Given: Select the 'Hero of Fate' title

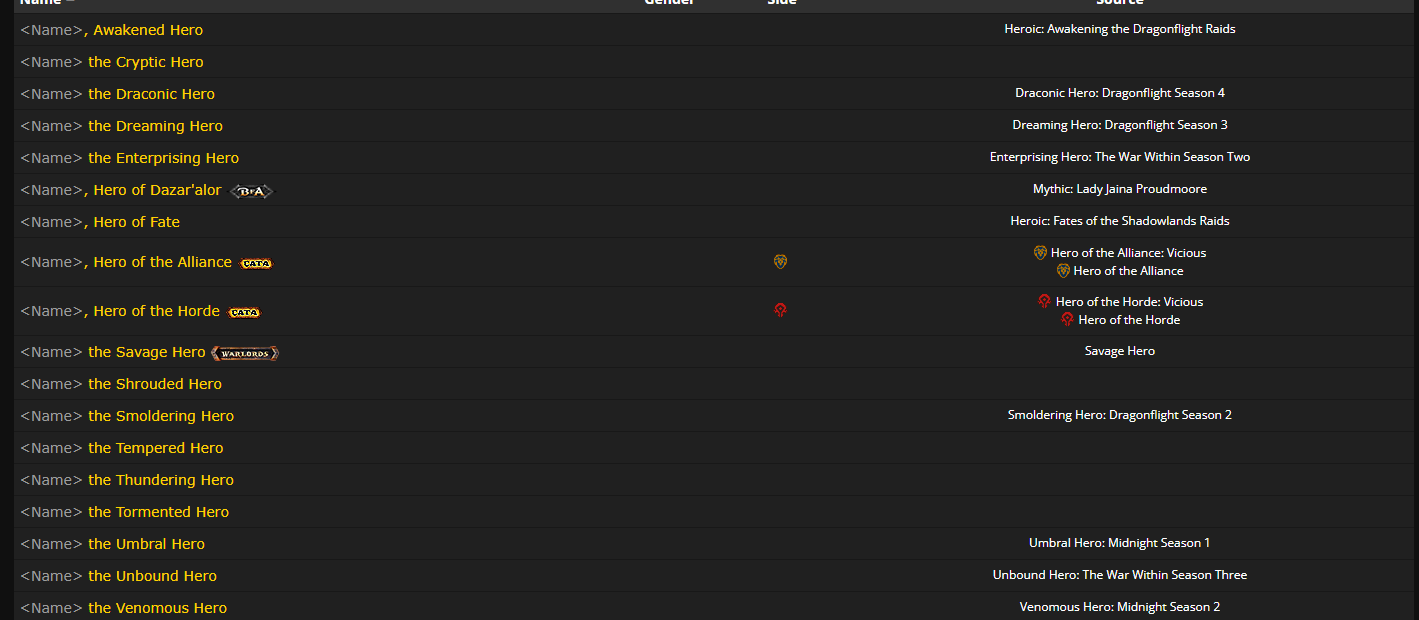Looking at the screenshot, I should click(x=137, y=222).
